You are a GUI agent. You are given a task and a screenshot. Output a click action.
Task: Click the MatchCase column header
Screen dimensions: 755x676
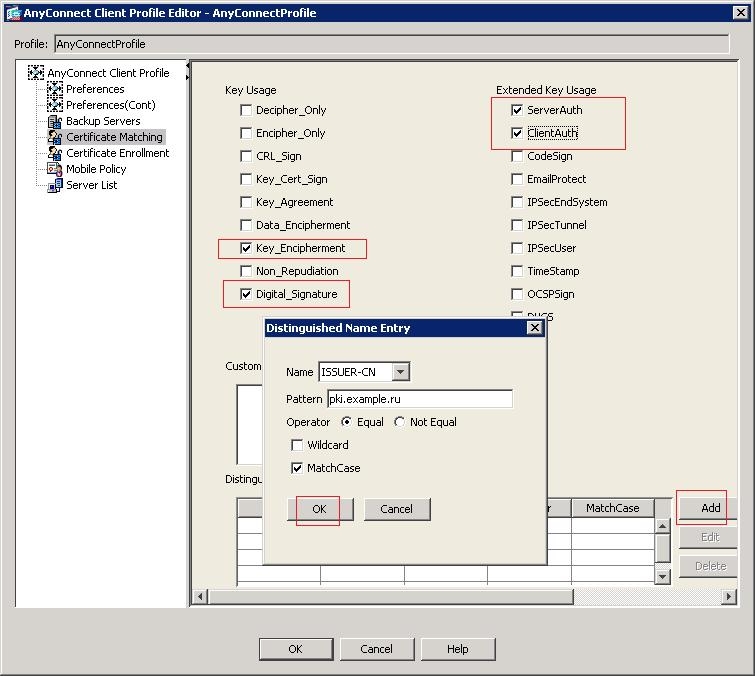[x=612, y=508]
